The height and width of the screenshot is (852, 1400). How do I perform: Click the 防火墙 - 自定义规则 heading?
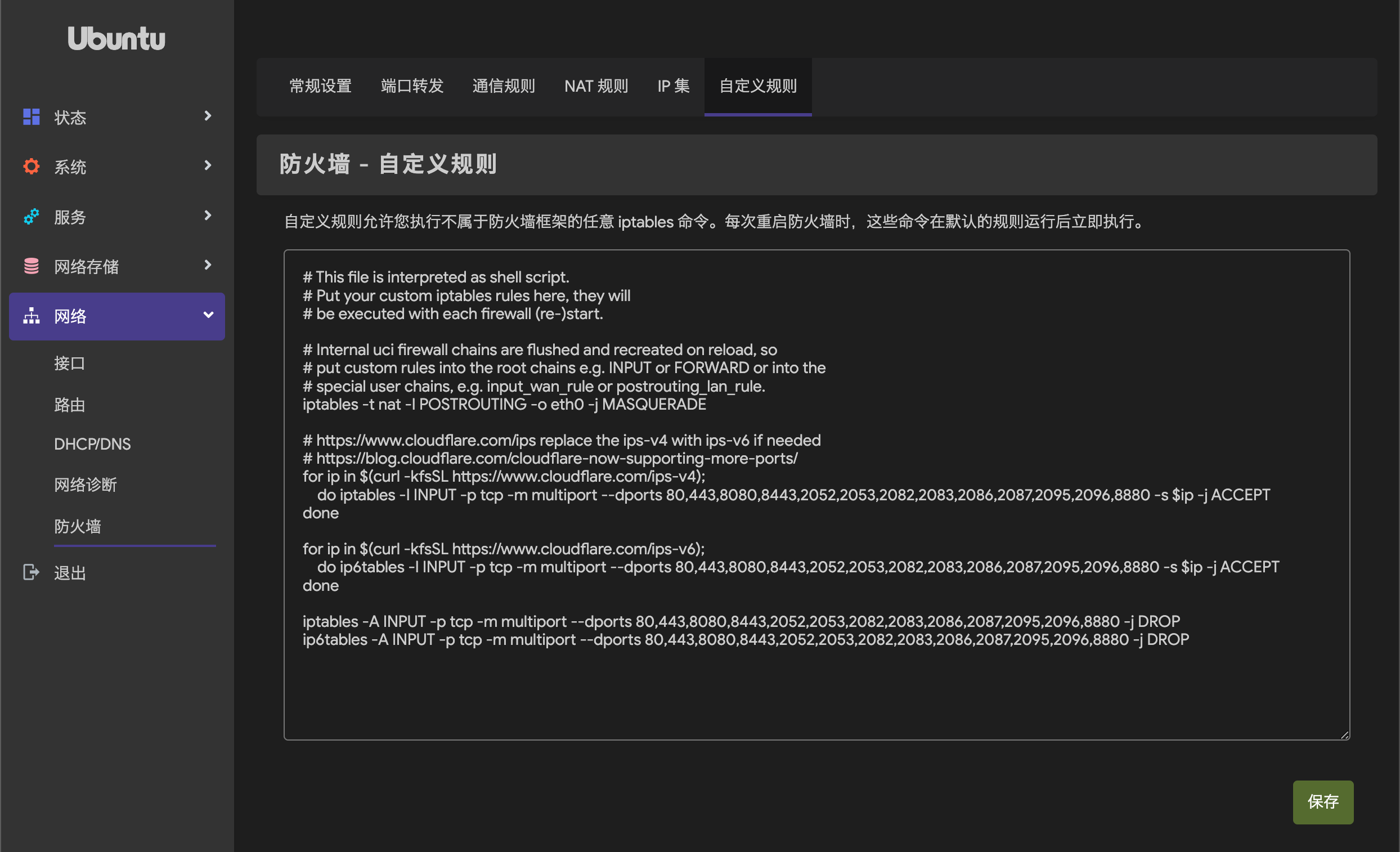pos(388,164)
